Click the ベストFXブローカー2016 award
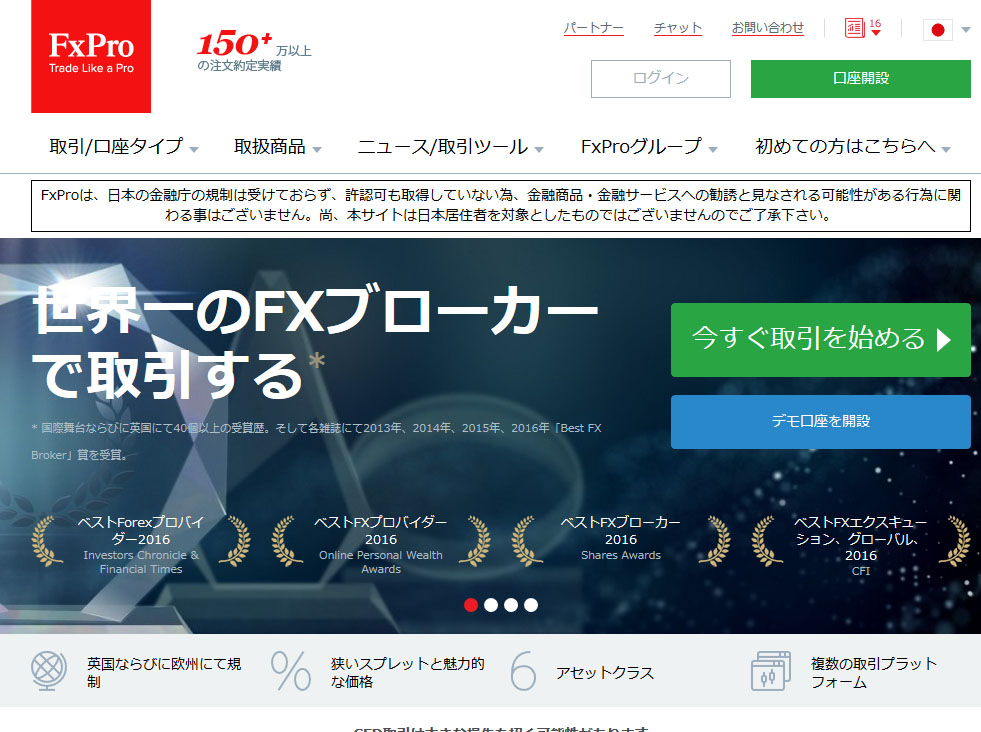 click(621, 539)
